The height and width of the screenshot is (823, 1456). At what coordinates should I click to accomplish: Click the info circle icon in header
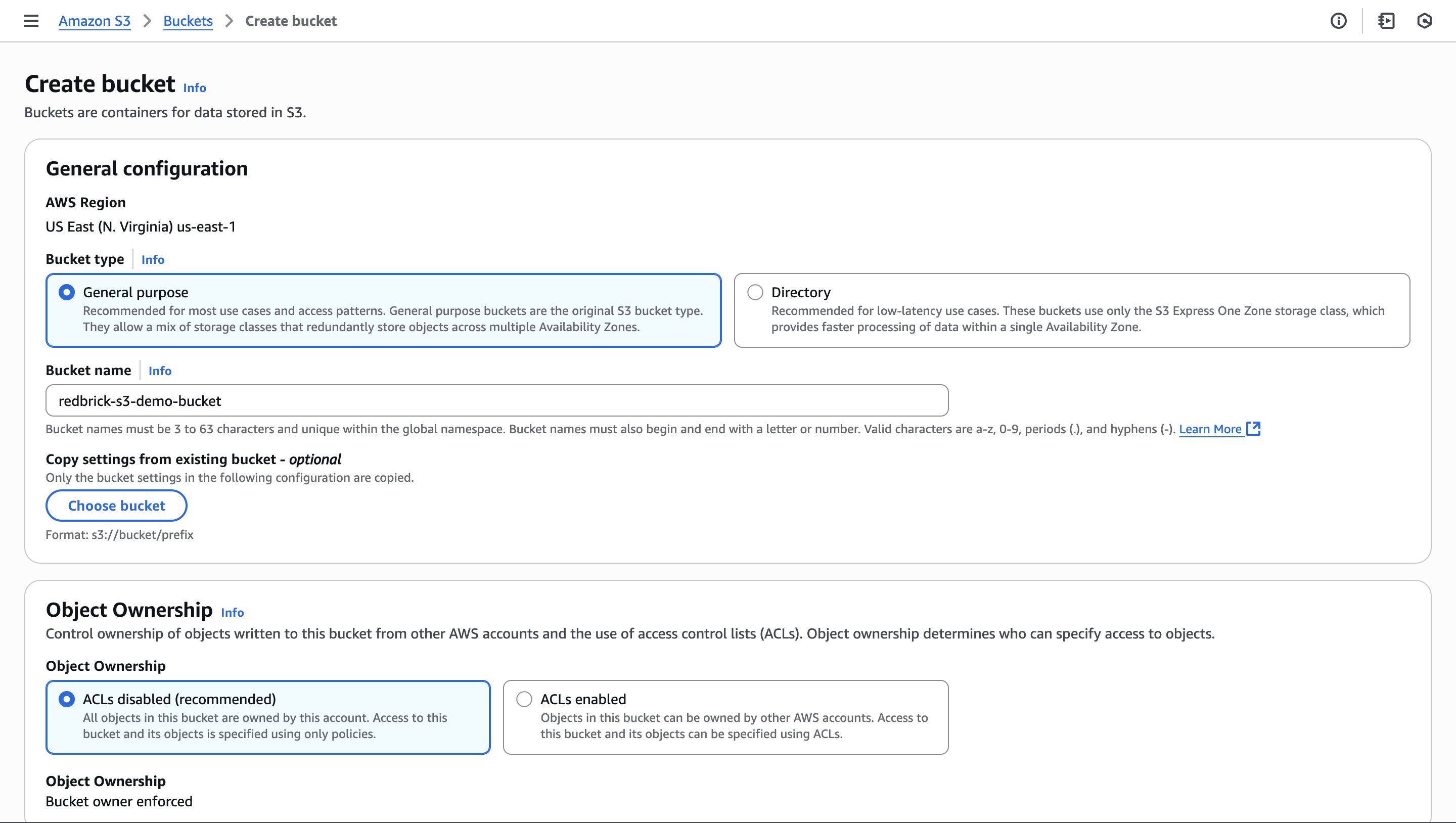1338,21
